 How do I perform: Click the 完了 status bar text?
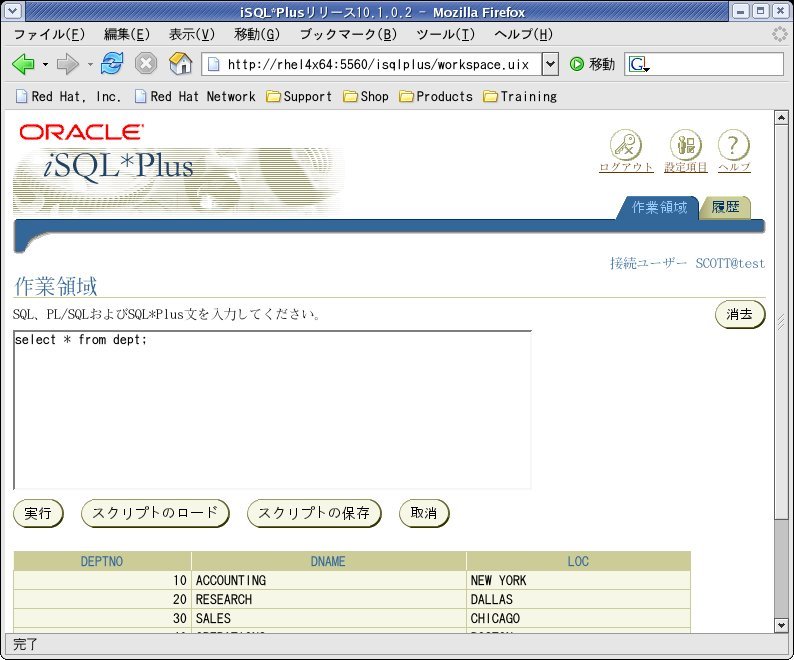pos(25,644)
